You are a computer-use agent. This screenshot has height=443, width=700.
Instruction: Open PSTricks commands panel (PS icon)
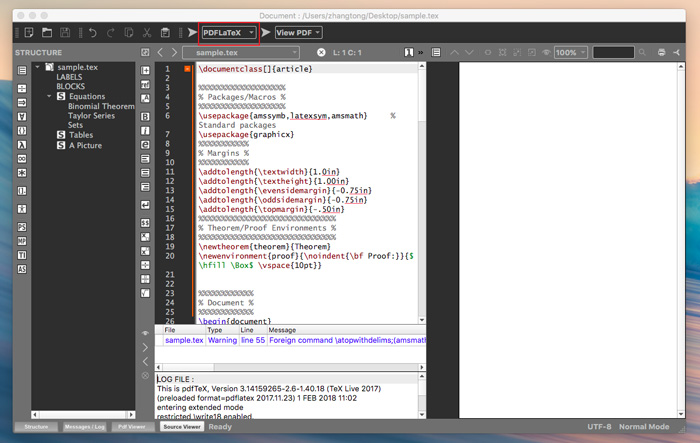pos(22,227)
